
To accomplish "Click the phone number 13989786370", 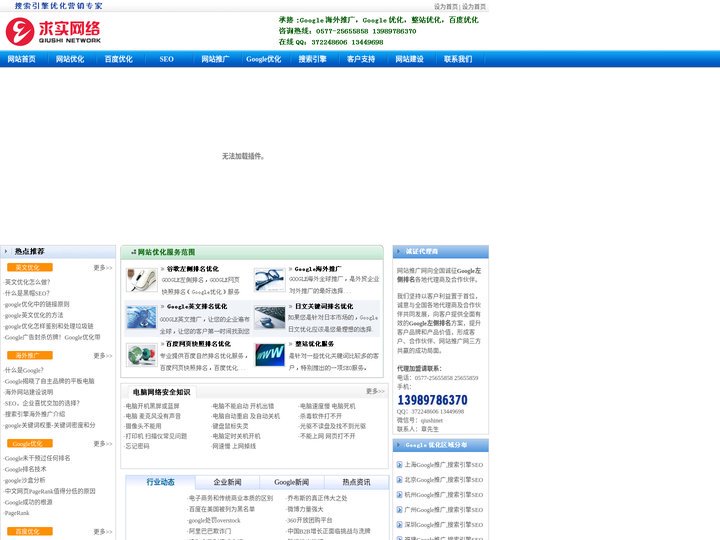I will pos(433,400).
